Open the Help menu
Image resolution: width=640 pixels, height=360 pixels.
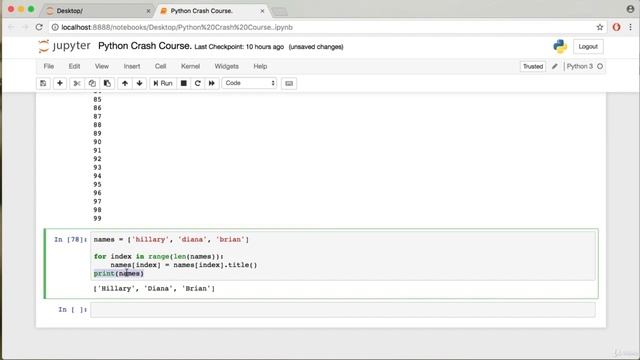point(260,66)
